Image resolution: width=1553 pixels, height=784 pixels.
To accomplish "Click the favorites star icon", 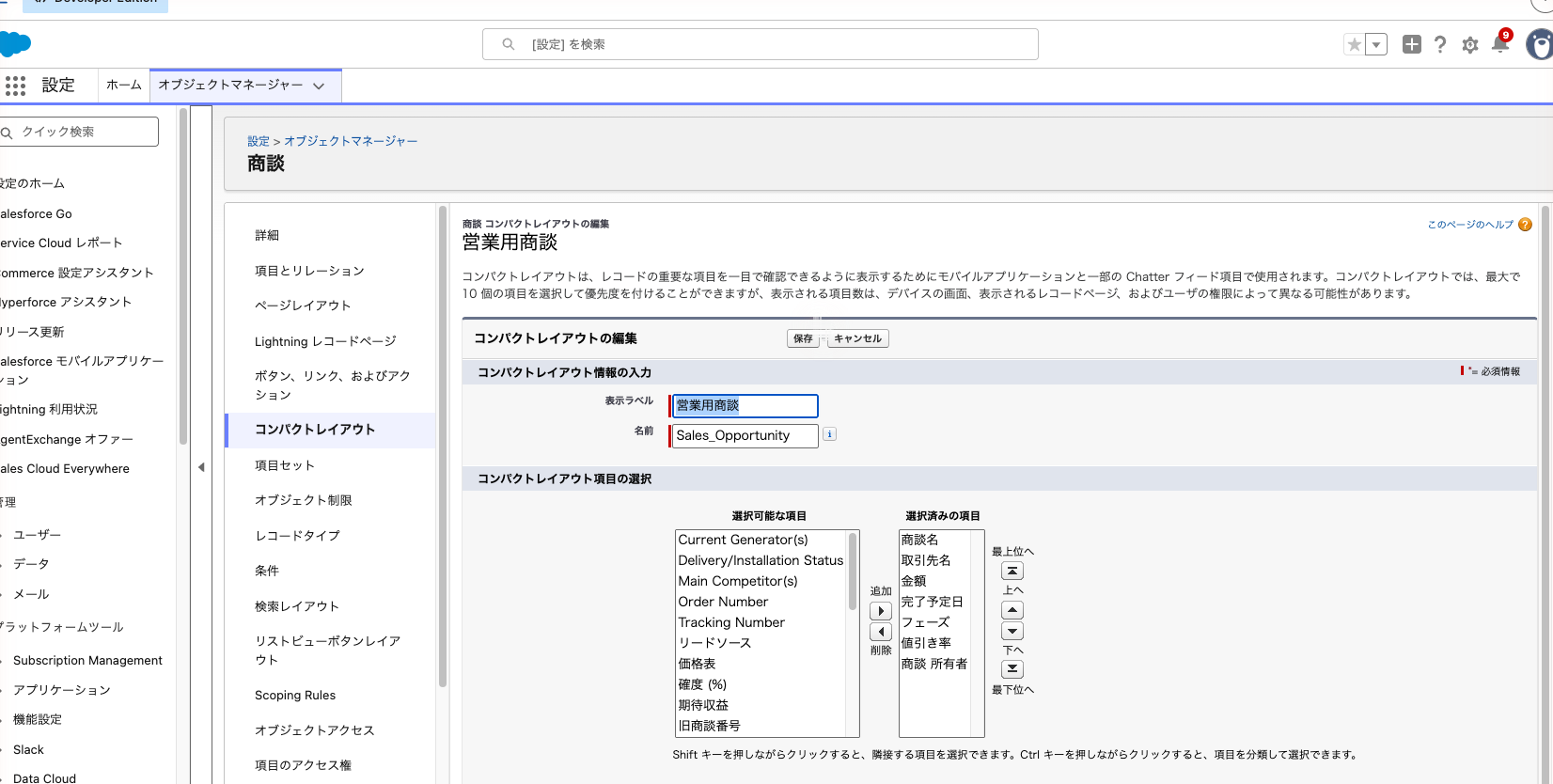I will click(x=1354, y=44).
